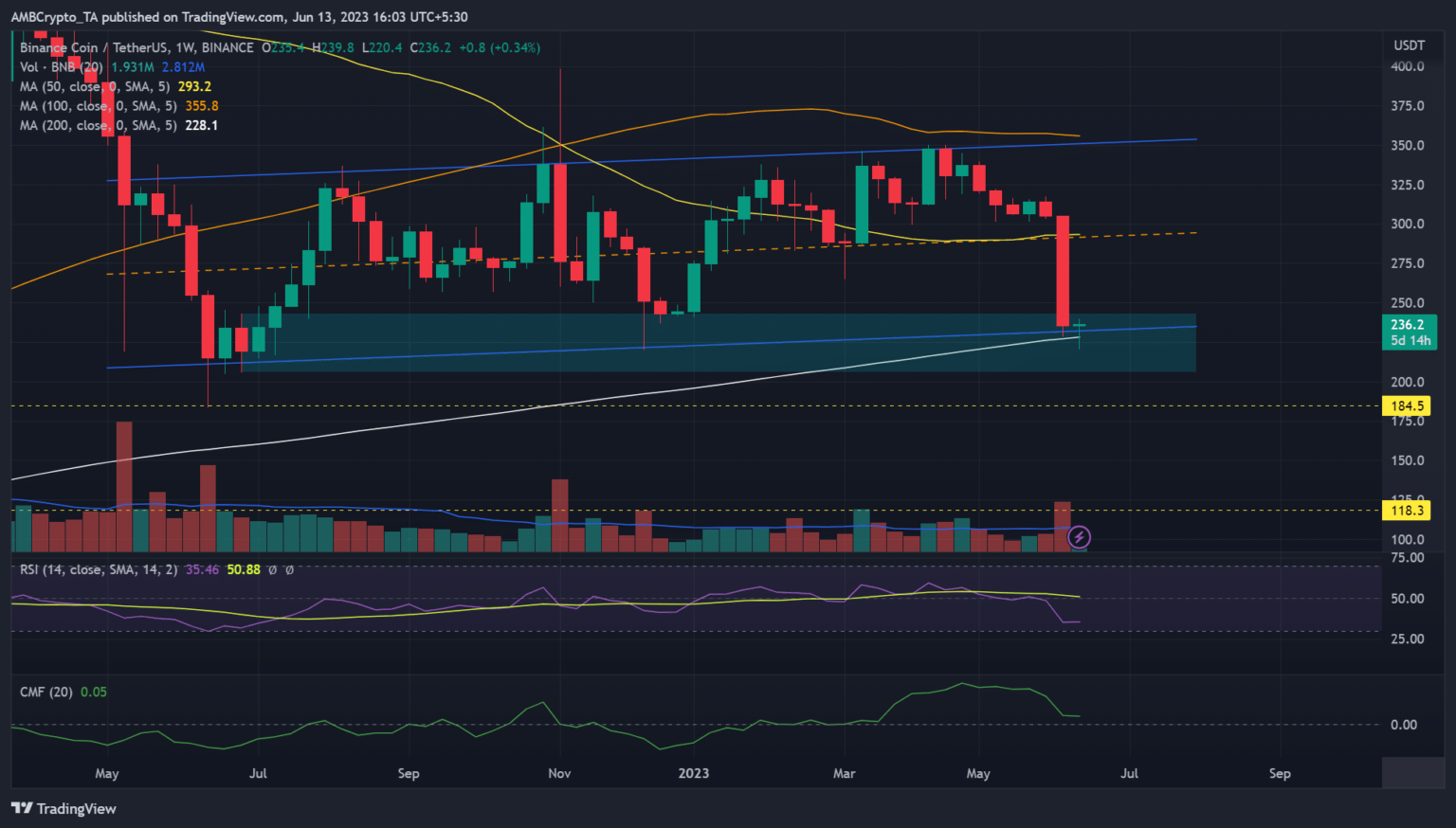
Task: Click the Nov label on the time axis
Action: (x=559, y=773)
